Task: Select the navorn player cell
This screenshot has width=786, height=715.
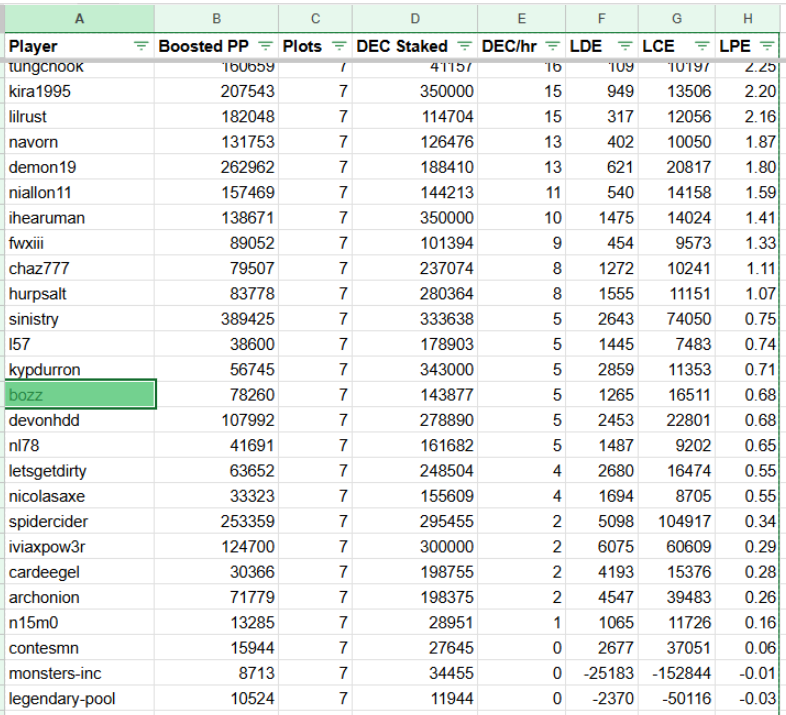Action: [x=79, y=142]
